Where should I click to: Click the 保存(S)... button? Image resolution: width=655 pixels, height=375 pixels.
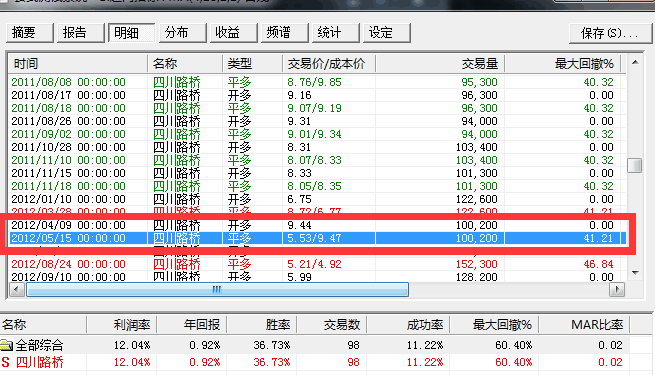coord(610,33)
